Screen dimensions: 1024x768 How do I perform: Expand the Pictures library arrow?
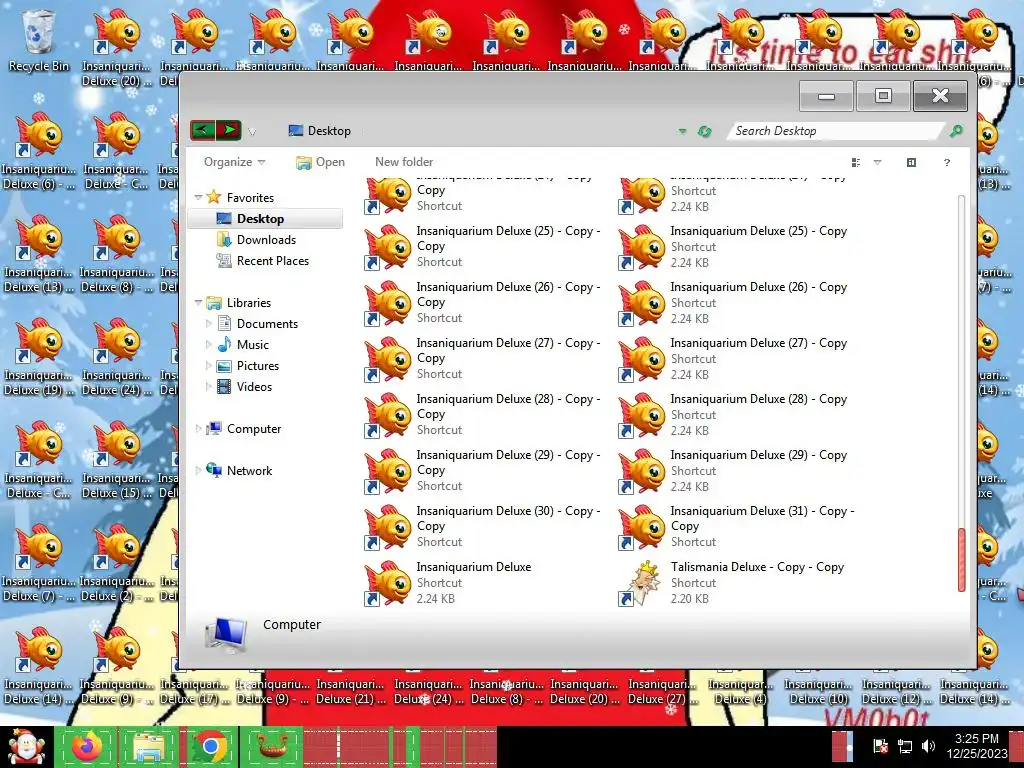pos(208,366)
